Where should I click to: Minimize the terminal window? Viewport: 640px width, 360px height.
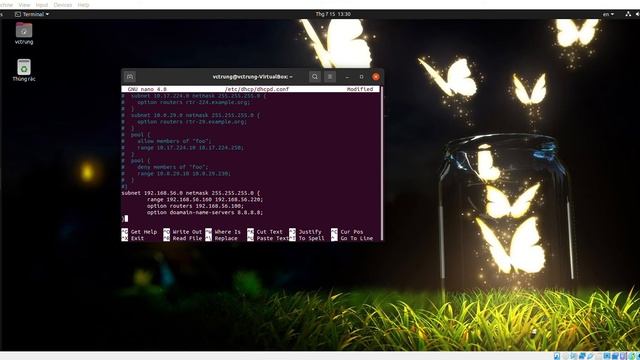pyautogui.click(x=347, y=77)
